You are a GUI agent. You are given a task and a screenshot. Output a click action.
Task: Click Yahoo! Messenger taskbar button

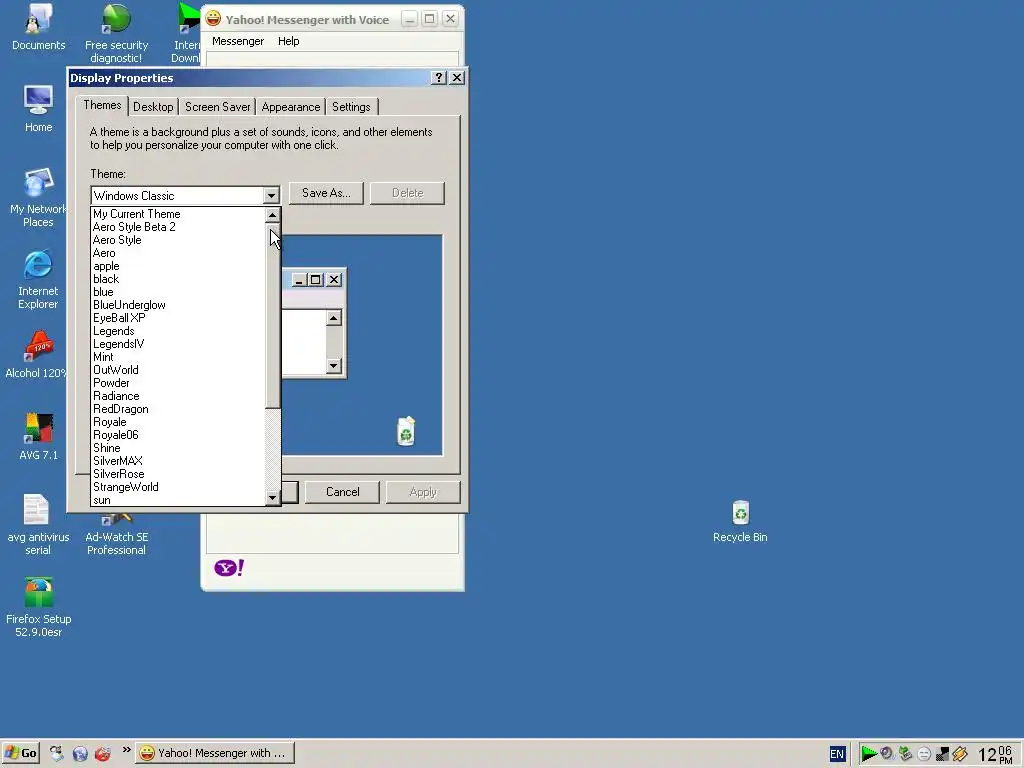coord(215,753)
